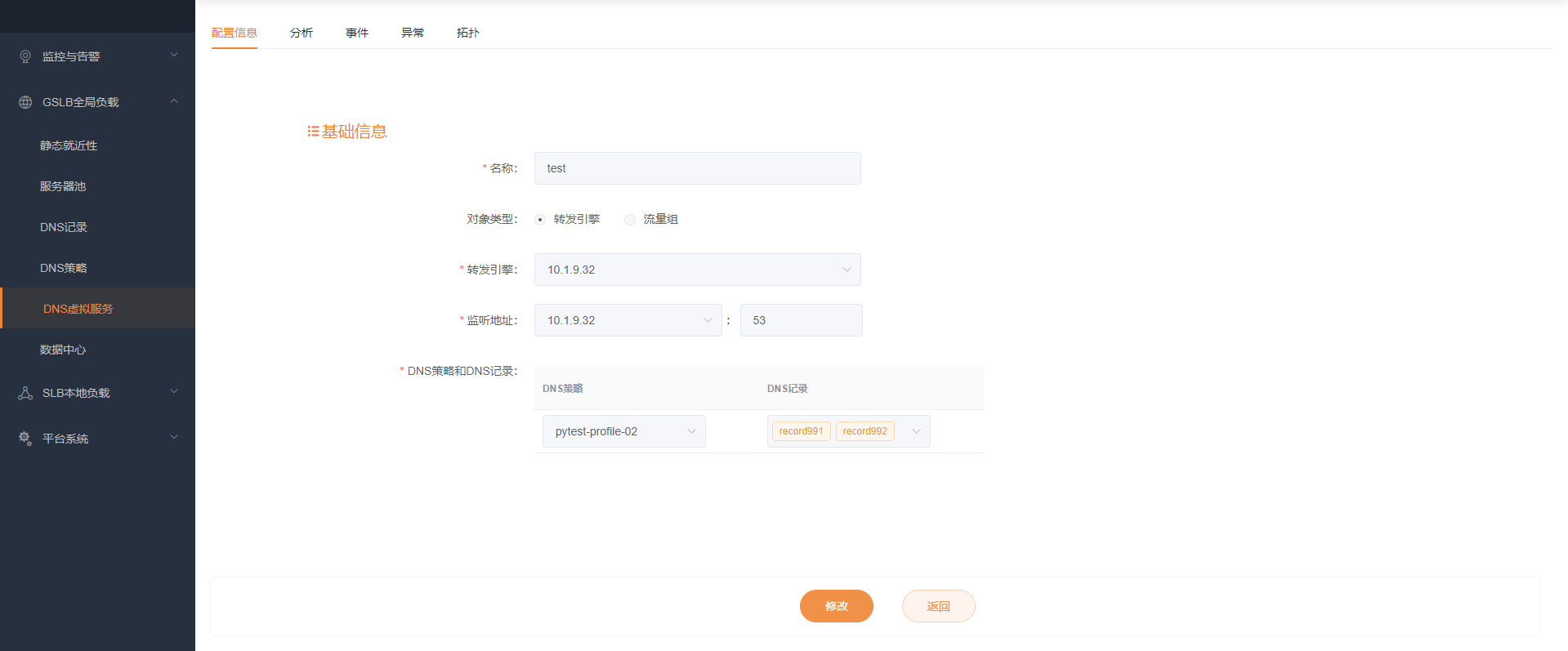The image size is (1568, 651).
Task: Collapse the GSLB全局负载 menu chevron
Action: tap(174, 101)
